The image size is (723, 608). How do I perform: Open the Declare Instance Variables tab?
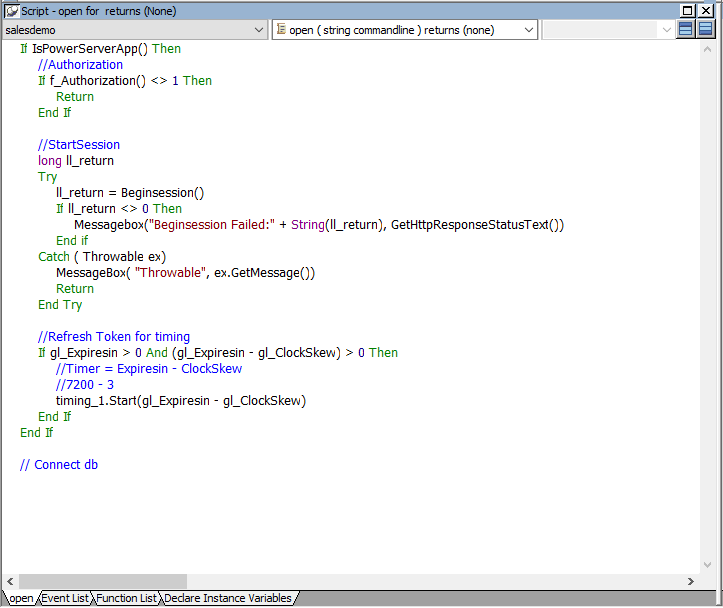[x=228, y=598]
